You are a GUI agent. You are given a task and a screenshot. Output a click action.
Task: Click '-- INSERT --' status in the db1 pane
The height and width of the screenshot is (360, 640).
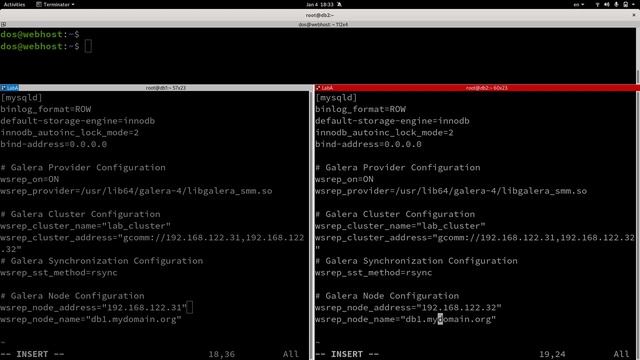32,354
